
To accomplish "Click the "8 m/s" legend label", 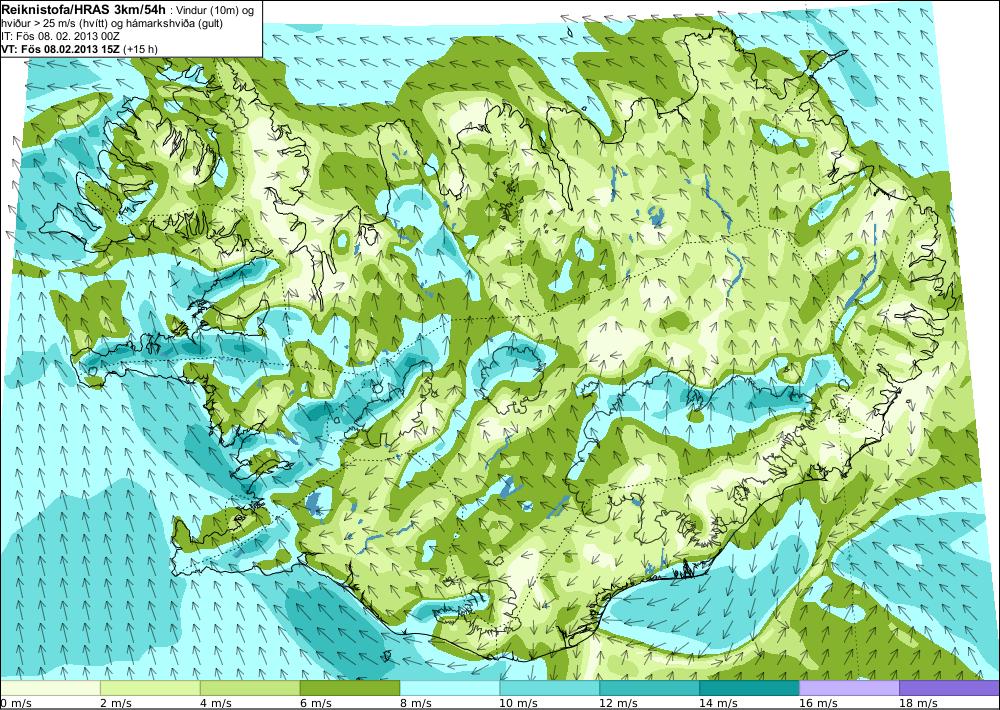I will click(x=415, y=703).
